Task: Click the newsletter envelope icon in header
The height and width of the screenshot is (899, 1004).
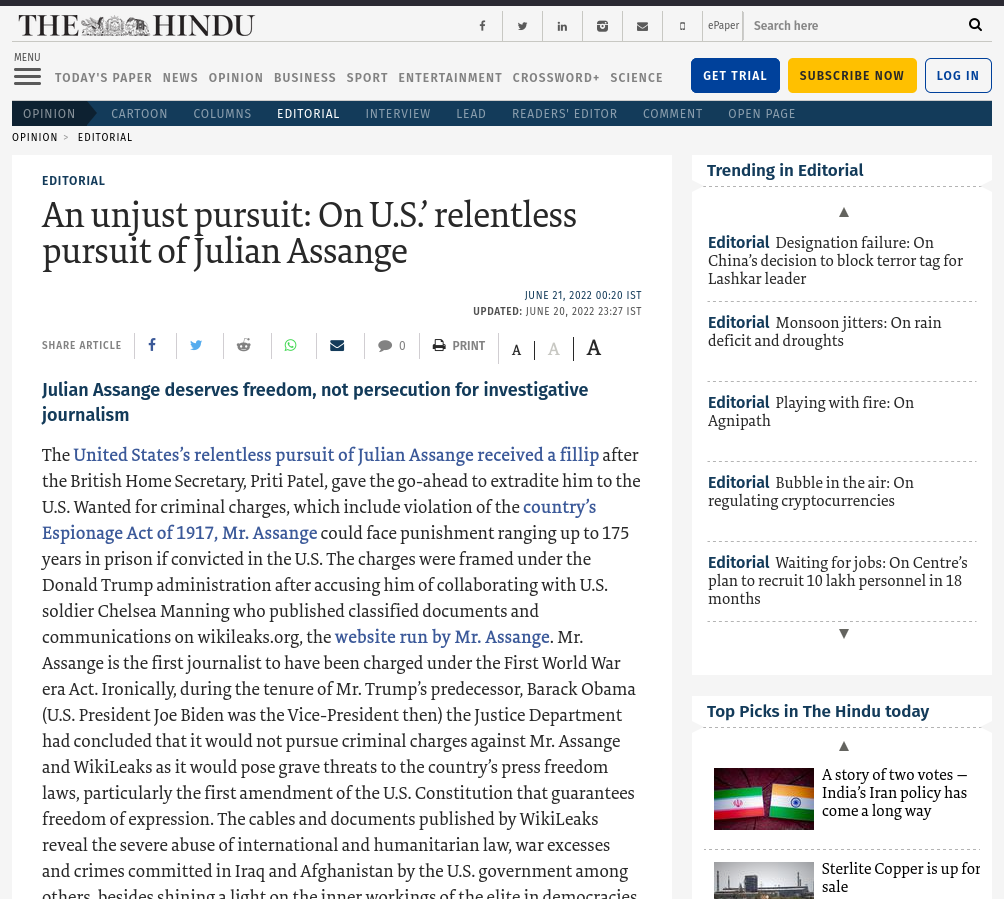Action: coord(642,26)
